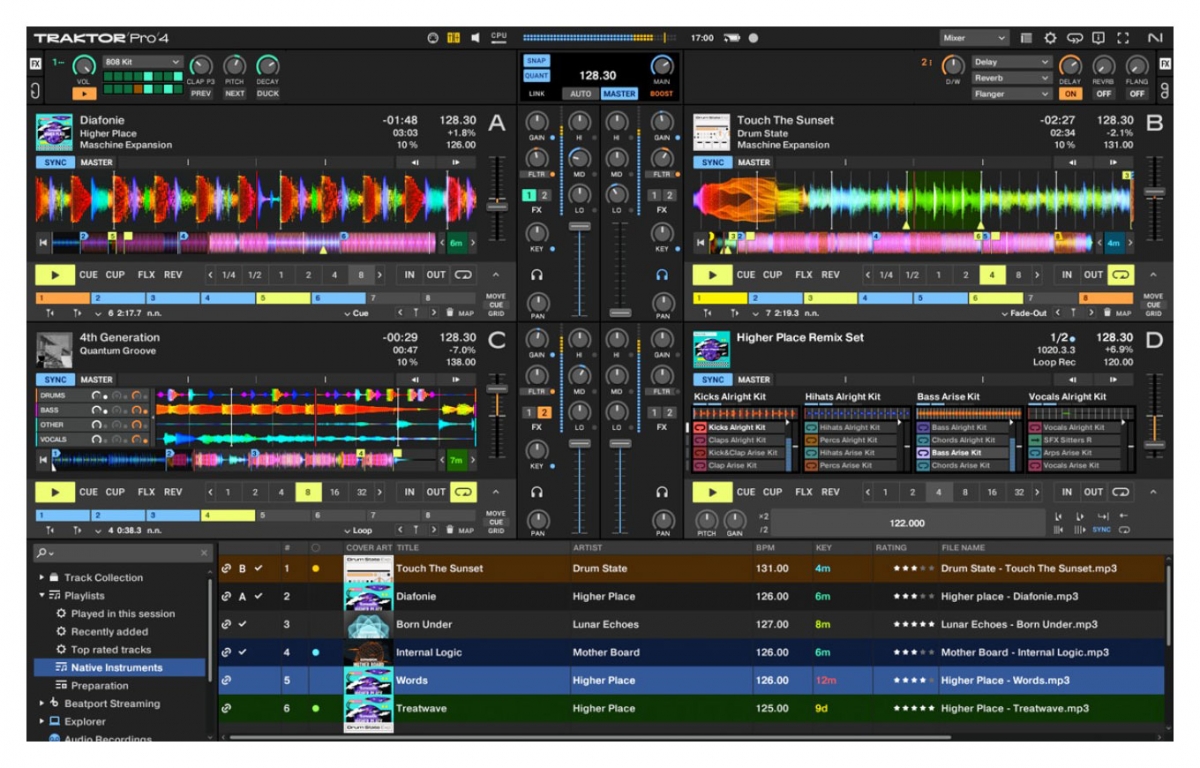
Task: Click the PREV button in the pattern player
Action: [x=201, y=94]
